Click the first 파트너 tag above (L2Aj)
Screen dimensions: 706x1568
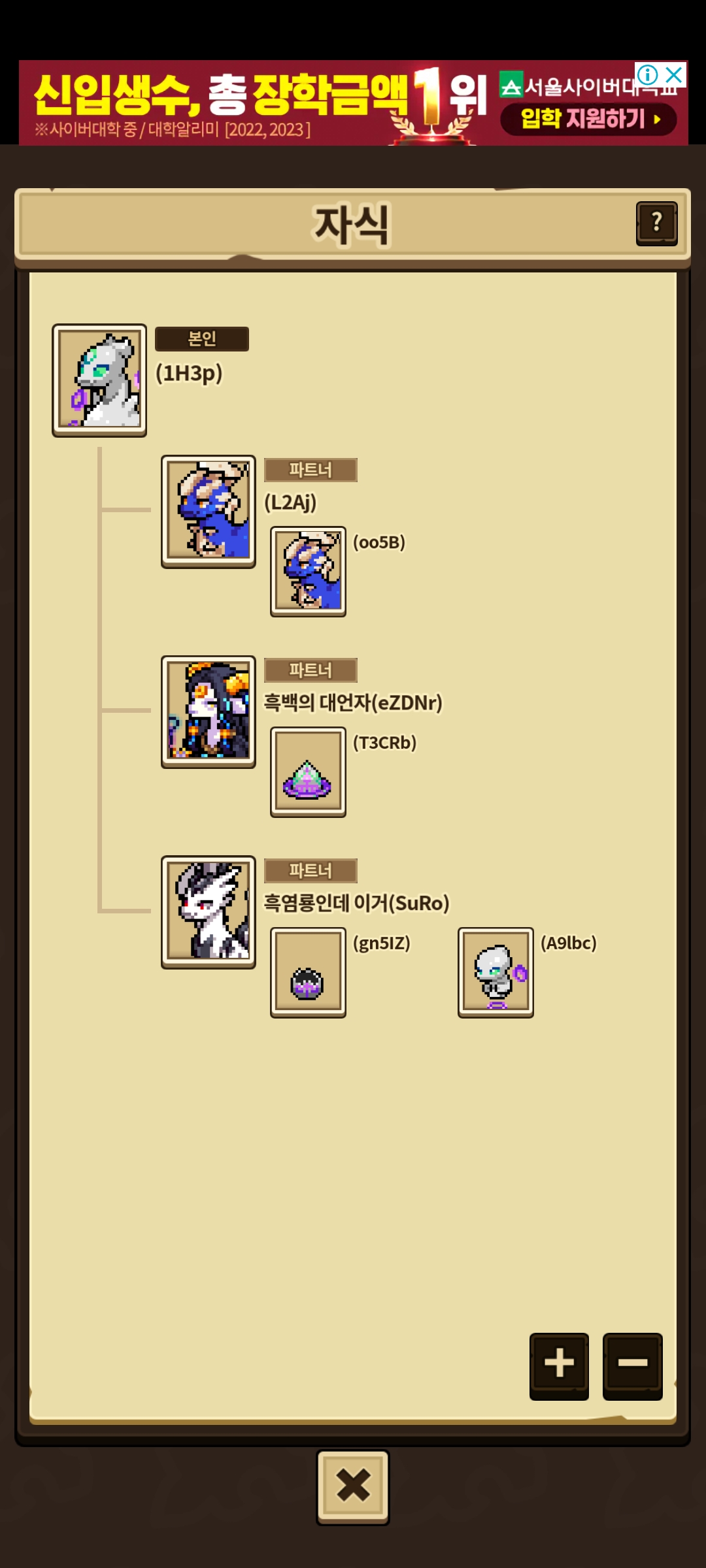coord(311,470)
